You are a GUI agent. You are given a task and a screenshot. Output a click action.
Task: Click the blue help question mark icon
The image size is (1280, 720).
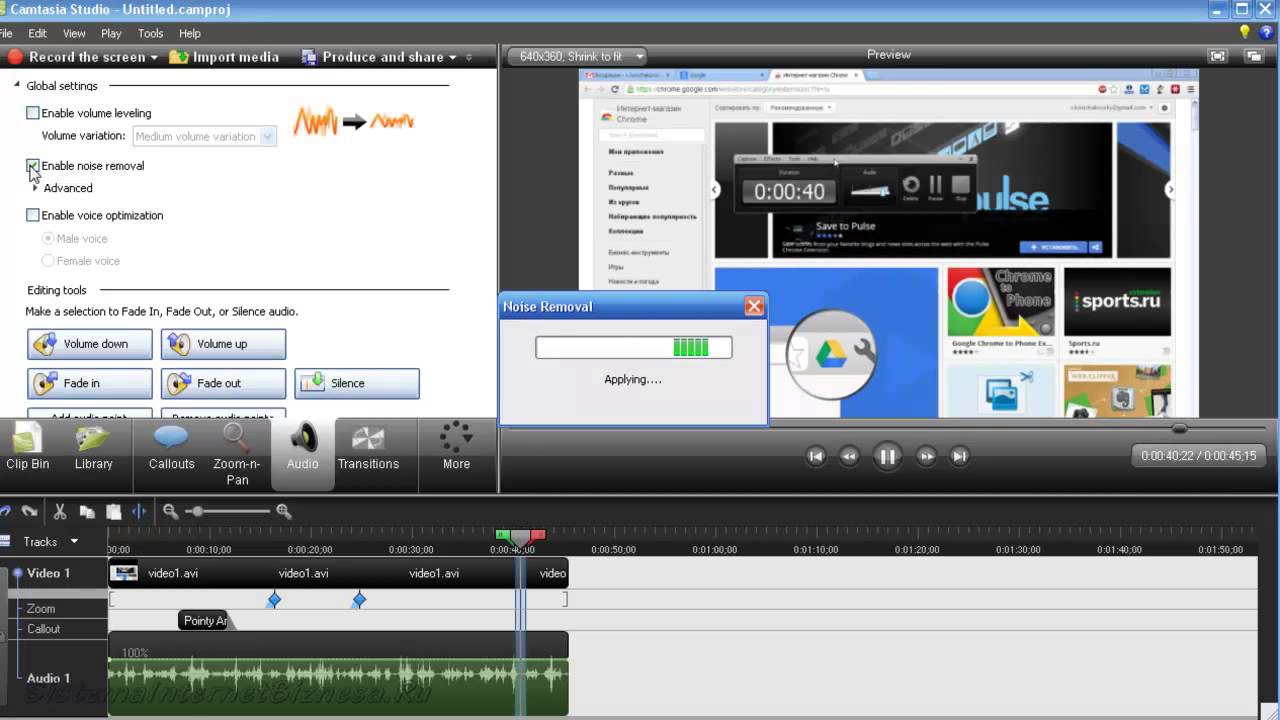tap(1266, 33)
